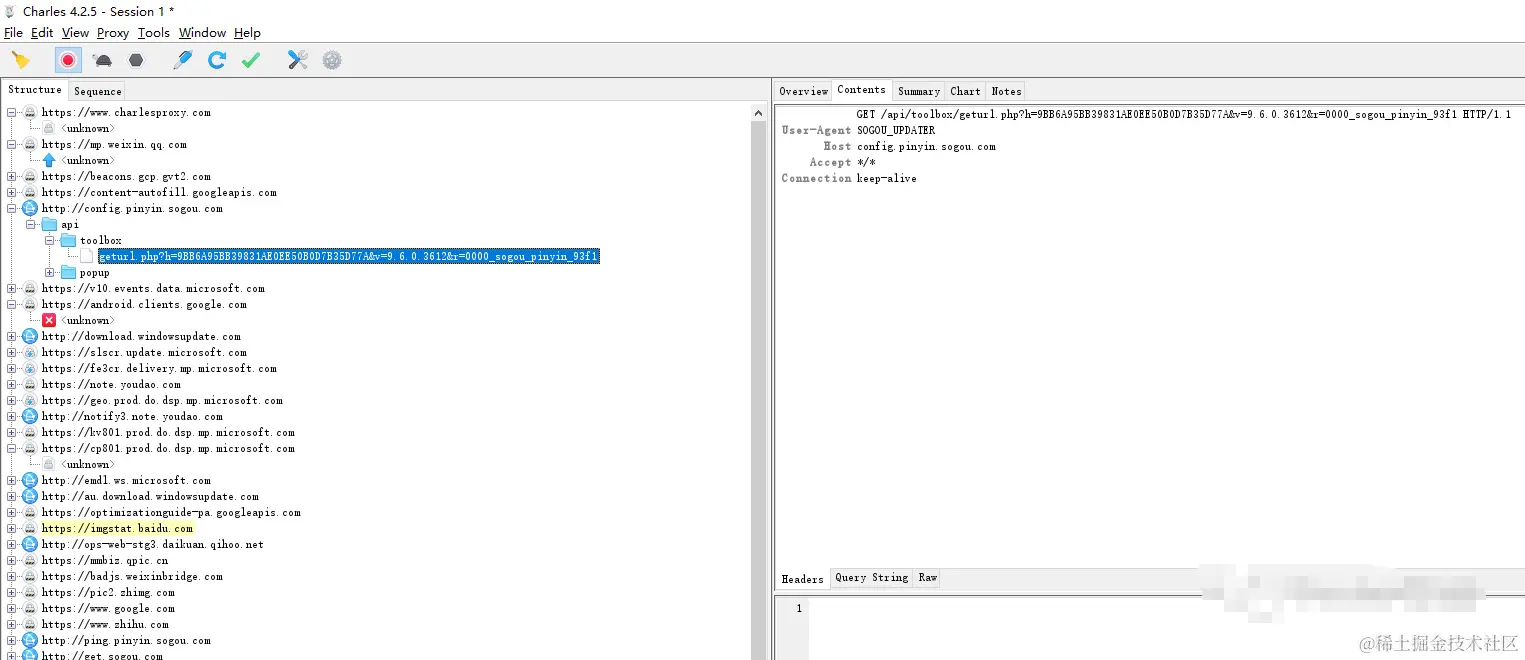Click the lock icon beside note.youdao.com
The height and width of the screenshot is (660, 1525).
coord(30,385)
